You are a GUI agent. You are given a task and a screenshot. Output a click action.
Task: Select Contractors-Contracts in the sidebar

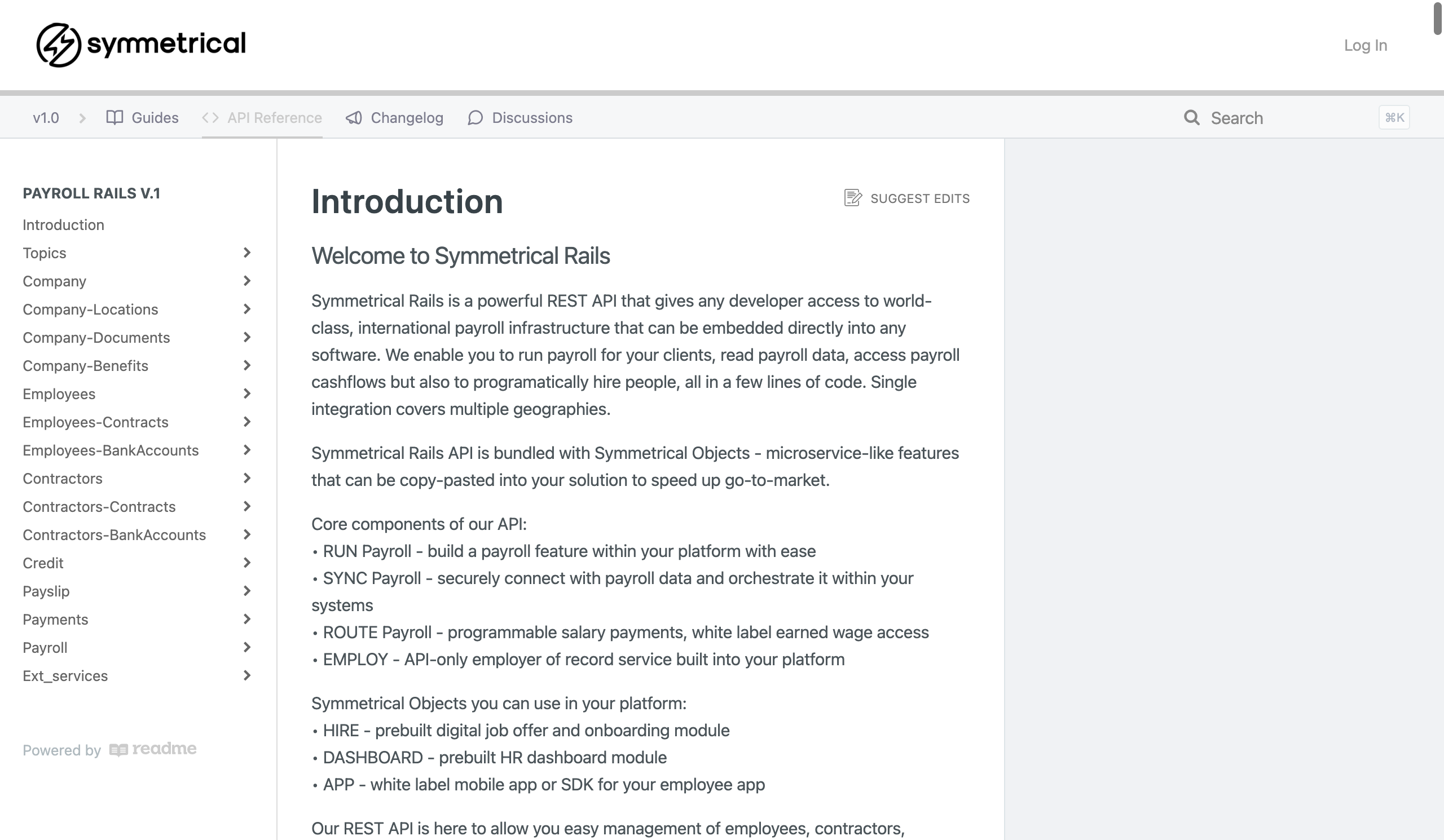coord(99,506)
